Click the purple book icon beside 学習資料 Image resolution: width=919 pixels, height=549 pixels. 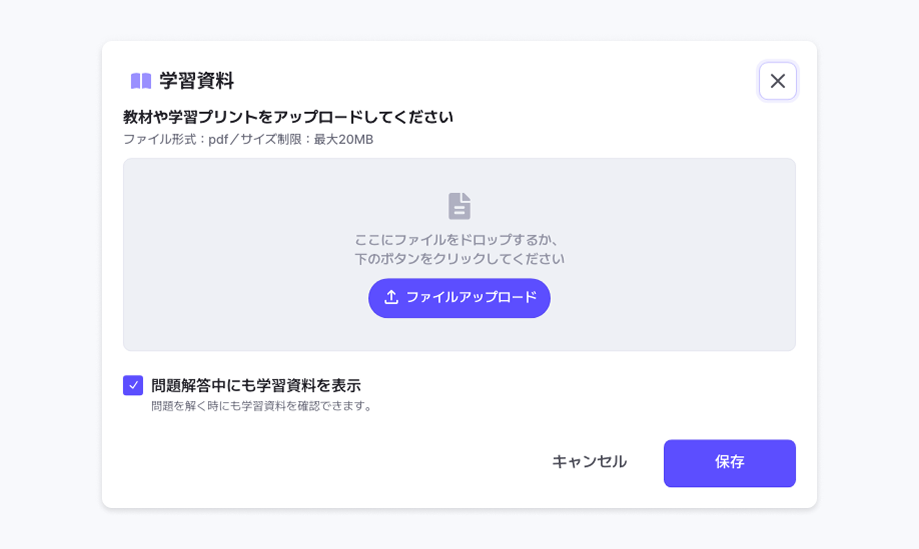pos(141,81)
